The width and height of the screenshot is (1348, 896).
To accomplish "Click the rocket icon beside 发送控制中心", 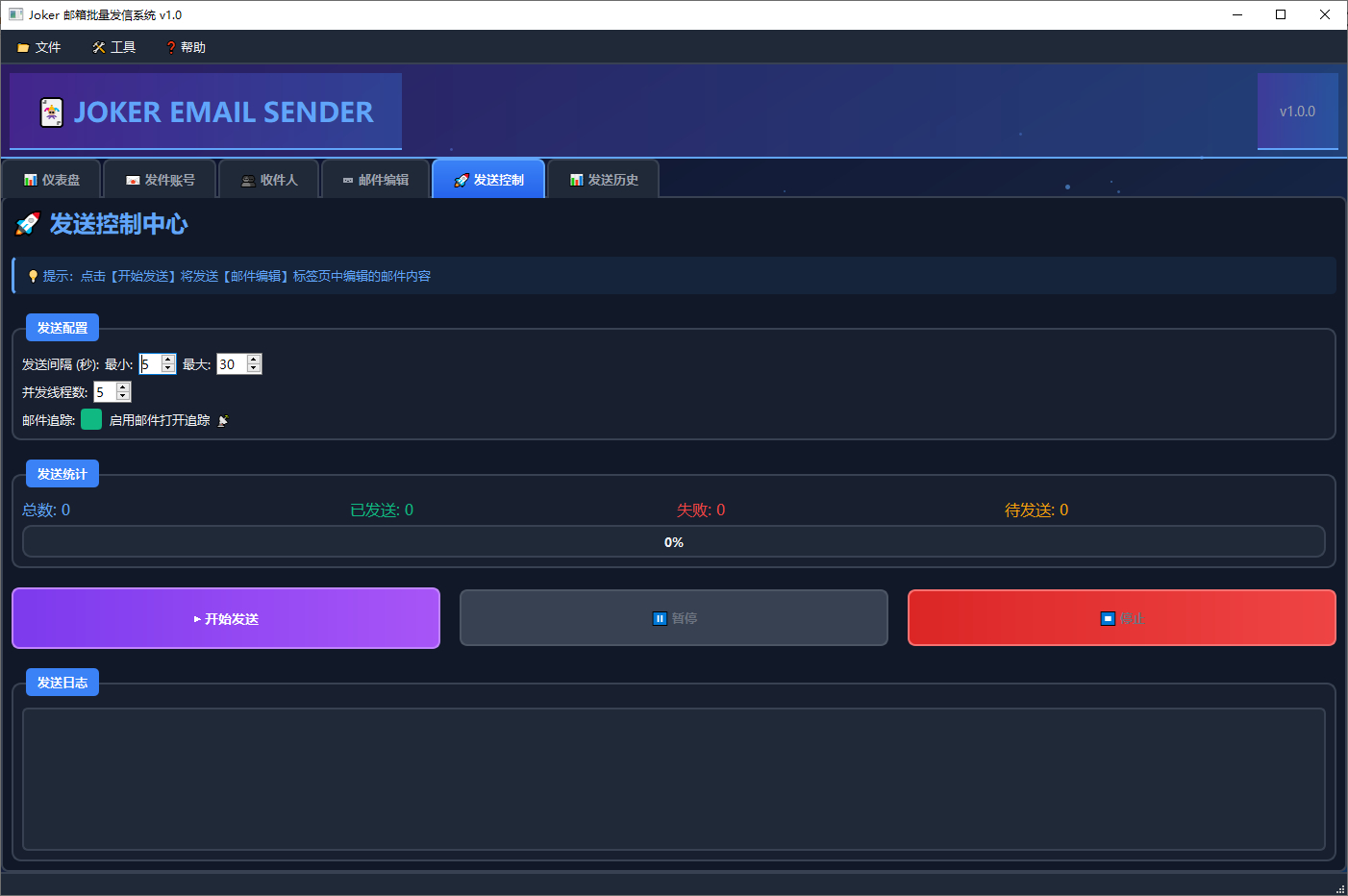I will point(28,224).
